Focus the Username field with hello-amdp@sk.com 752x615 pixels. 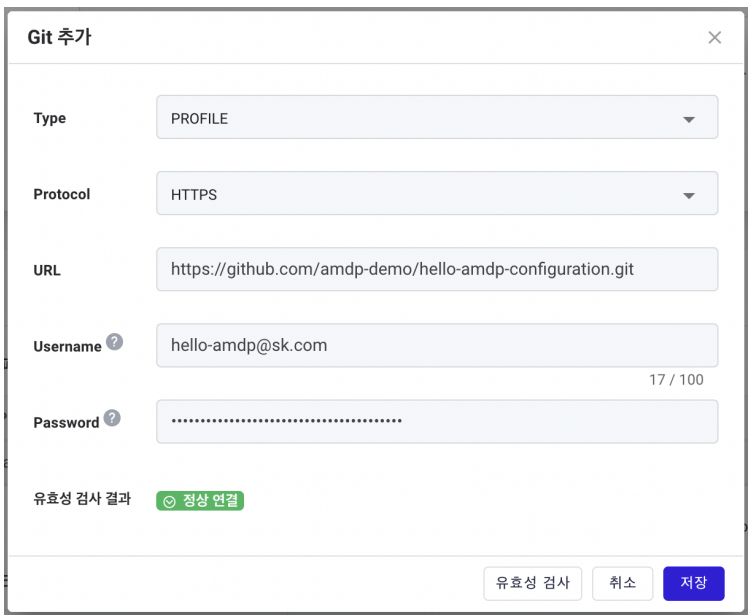[x=437, y=345]
